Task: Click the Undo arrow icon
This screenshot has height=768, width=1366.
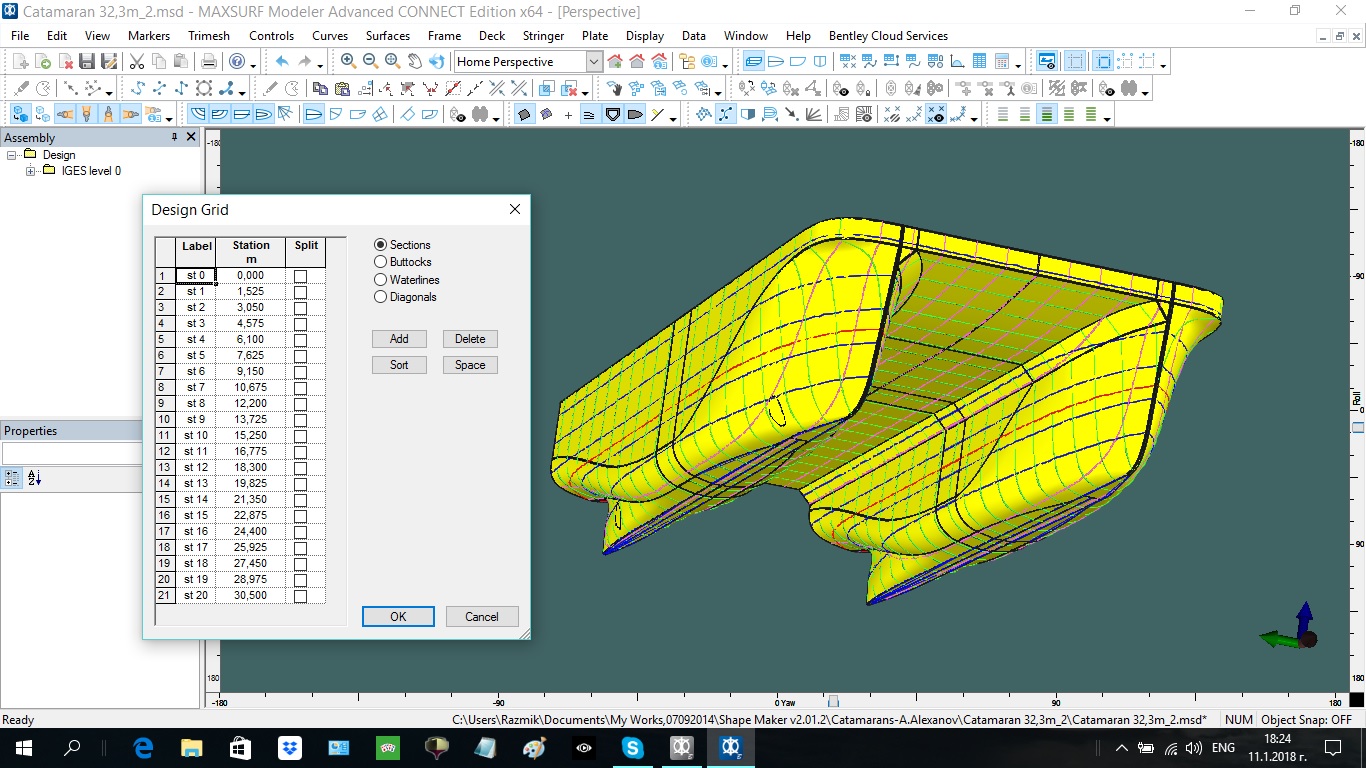Action: 282,61
